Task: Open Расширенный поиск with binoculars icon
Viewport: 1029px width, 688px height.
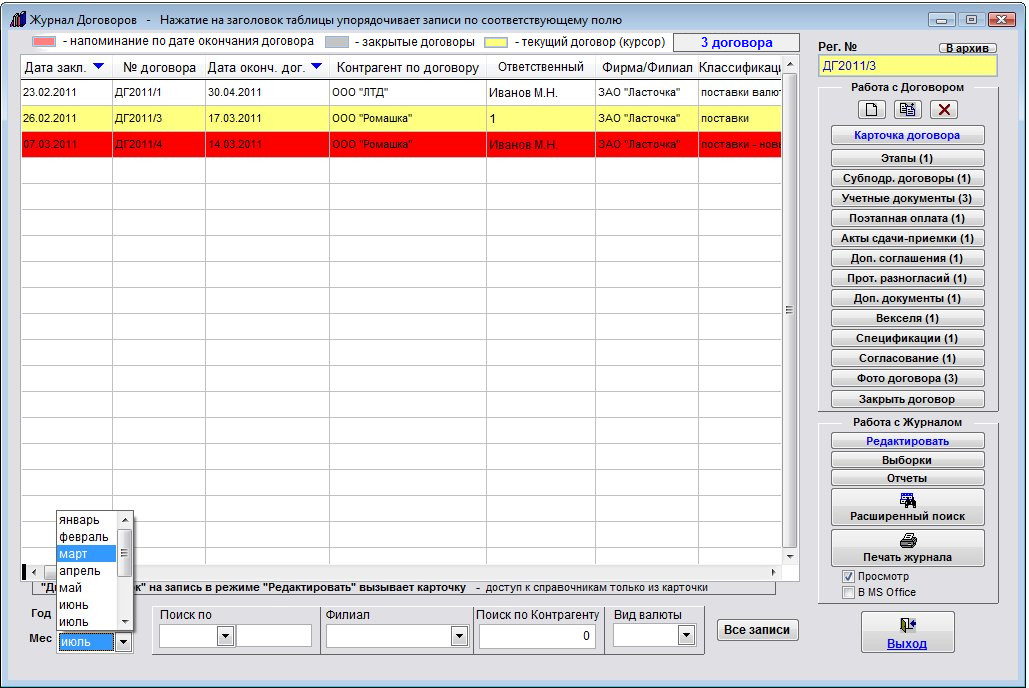Action: click(907, 507)
